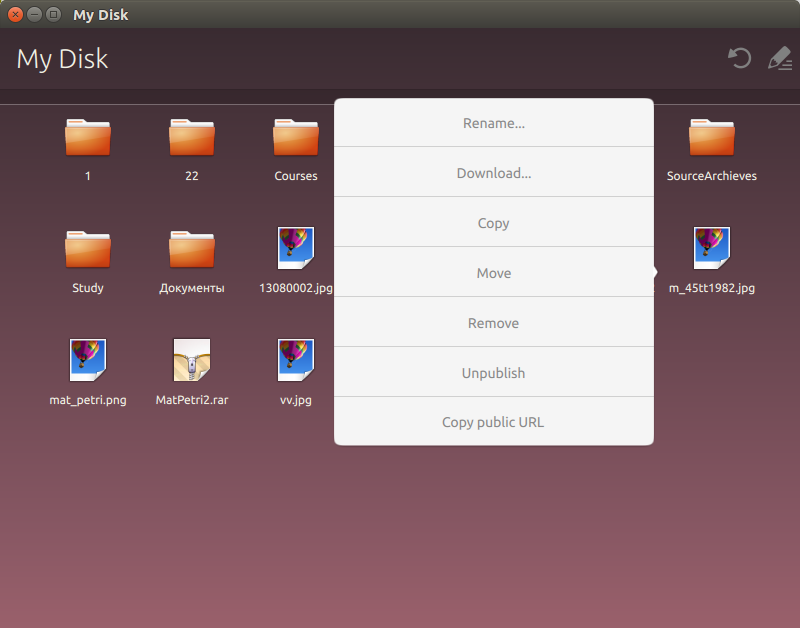Choose Copy from the context menu
Image resolution: width=800 pixels, height=628 pixels.
pos(494,223)
